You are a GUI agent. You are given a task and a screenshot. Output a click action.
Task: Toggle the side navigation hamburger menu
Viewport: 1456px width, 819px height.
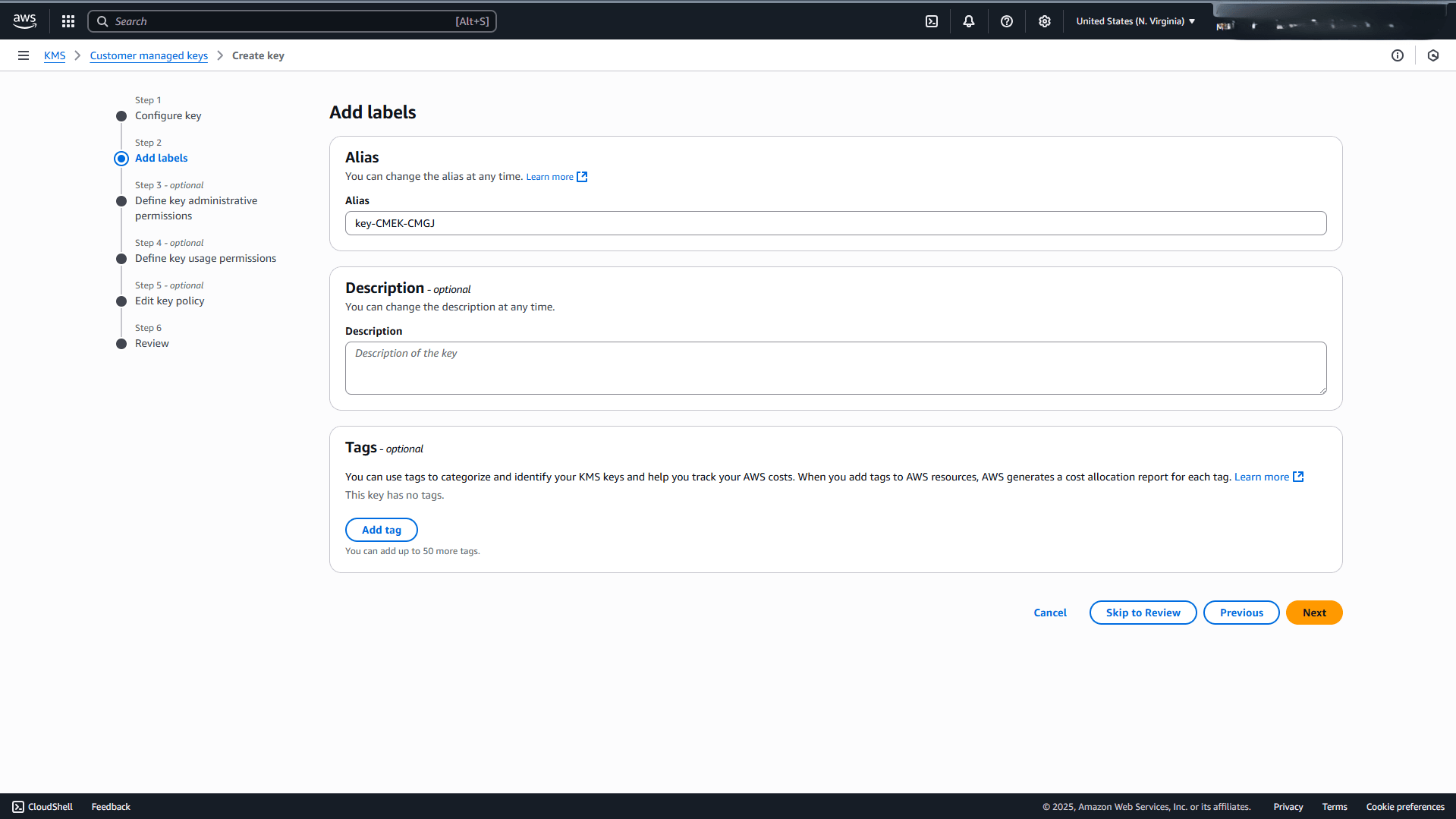point(24,55)
